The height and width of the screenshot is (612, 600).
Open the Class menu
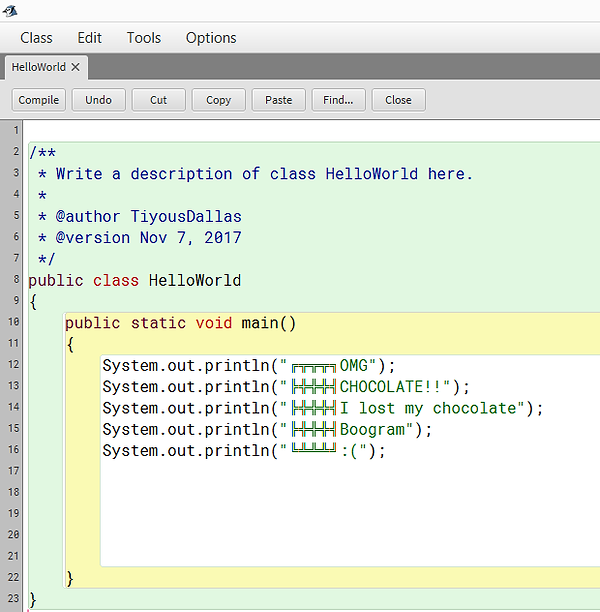36,38
